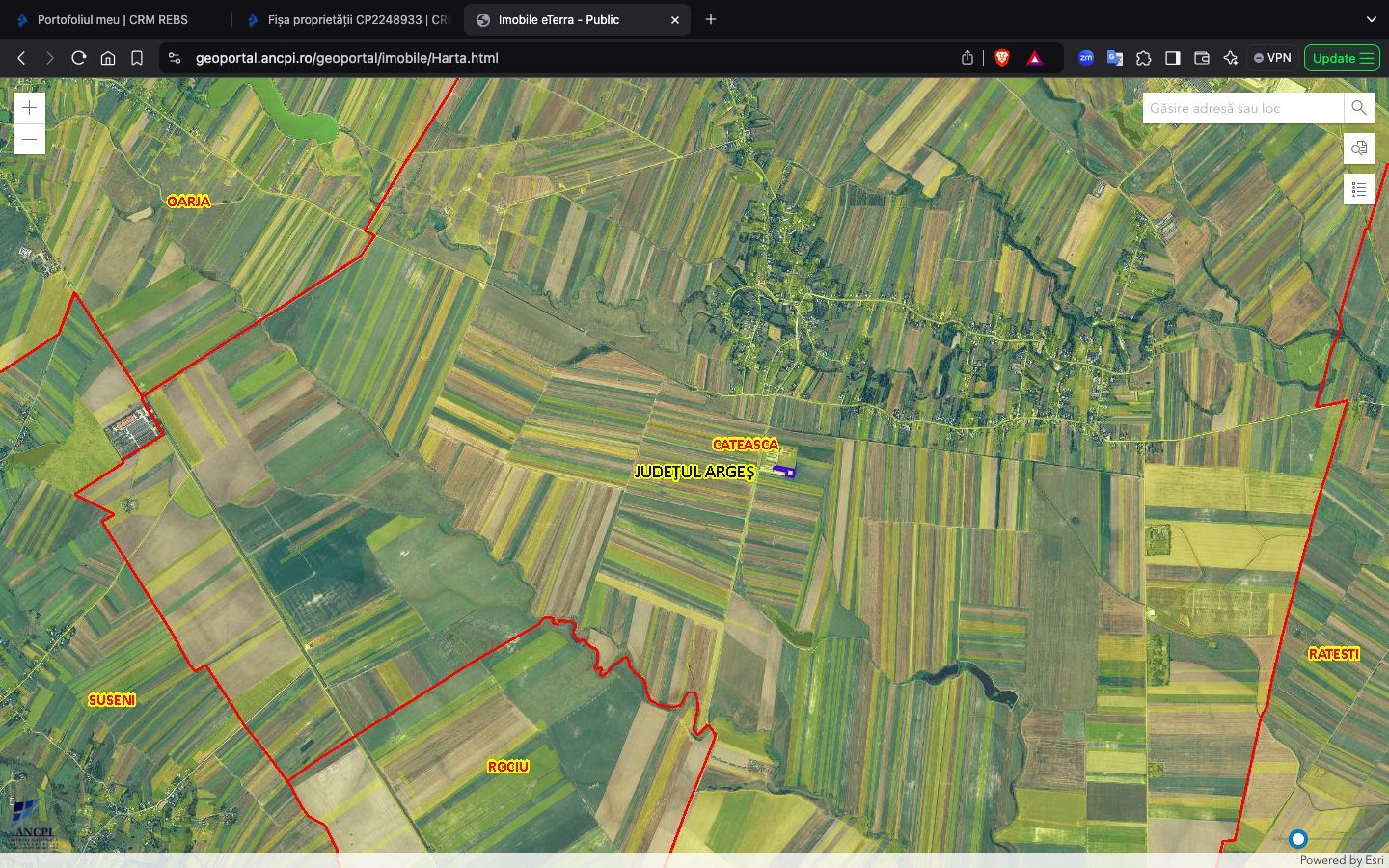Switch to Fișa proprietății CP2248933 tab
The width and height of the screenshot is (1389, 868).
point(347,19)
